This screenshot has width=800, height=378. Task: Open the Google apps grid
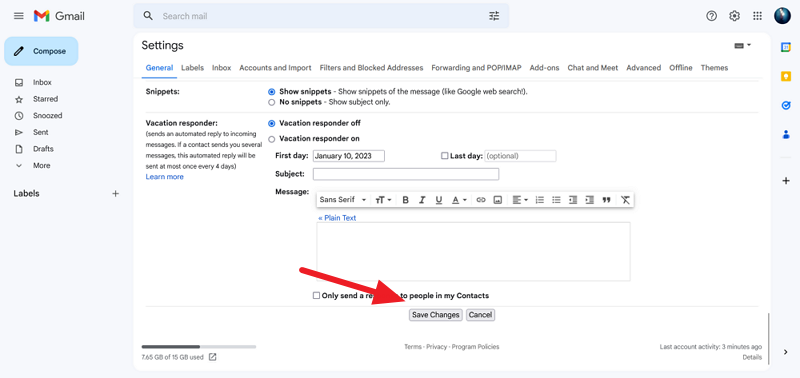pyautogui.click(x=757, y=16)
